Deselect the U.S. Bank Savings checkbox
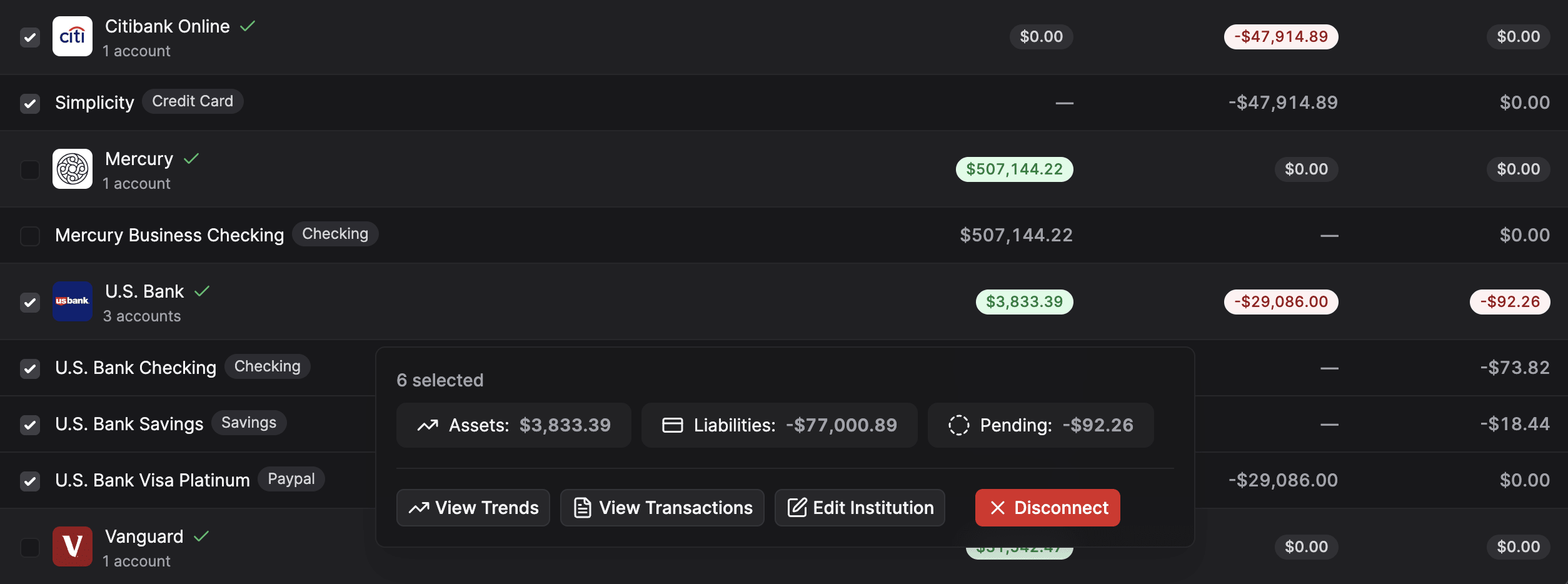The image size is (1568, 584). point(30,425)
